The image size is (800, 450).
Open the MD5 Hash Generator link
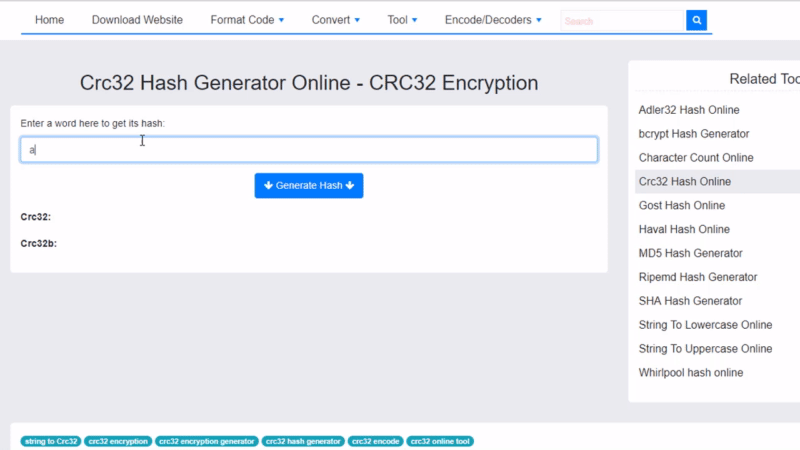690,253
